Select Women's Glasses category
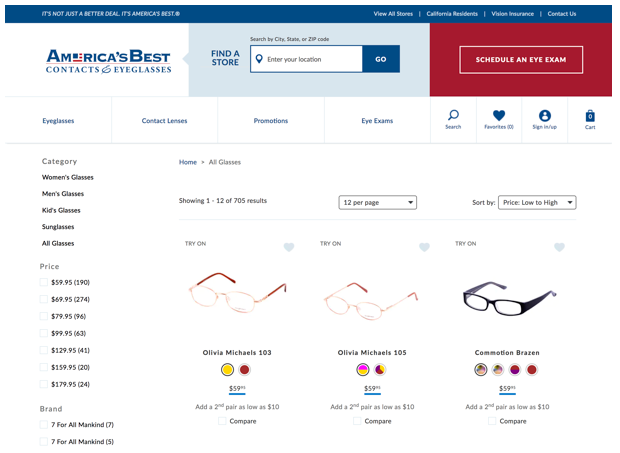620x453 pixels. [x=68, y=177]
